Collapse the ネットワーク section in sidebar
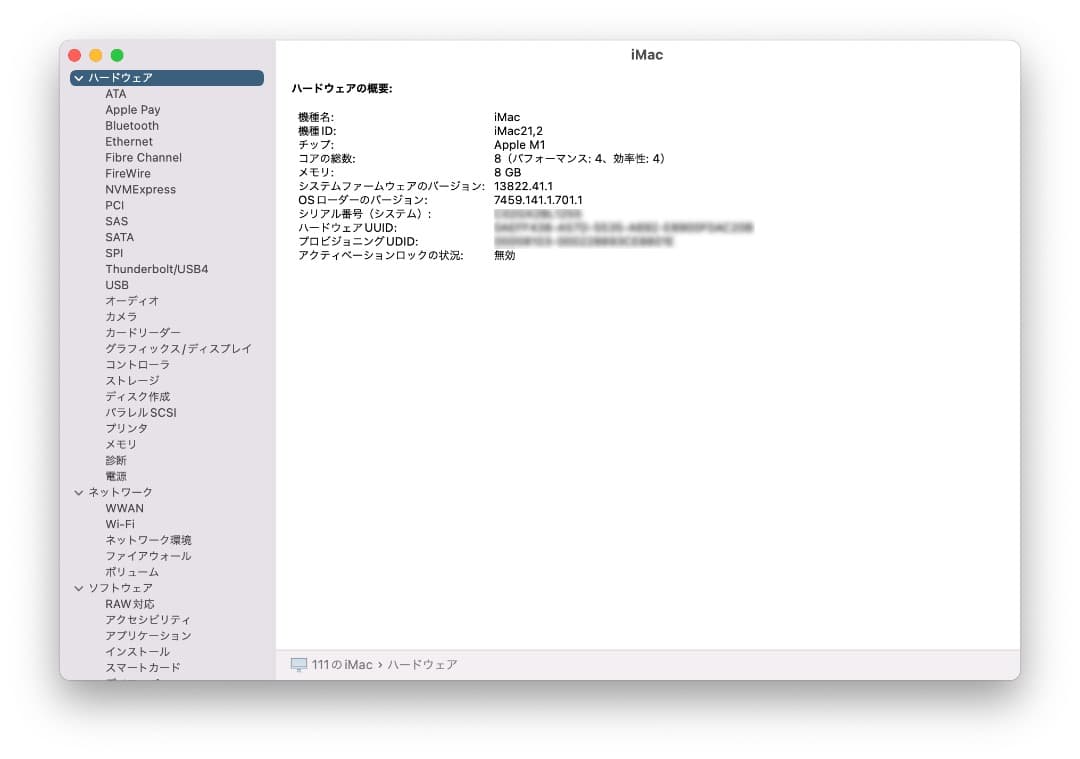This screenshot has height=759, width=1080. (x=79, y=492)
